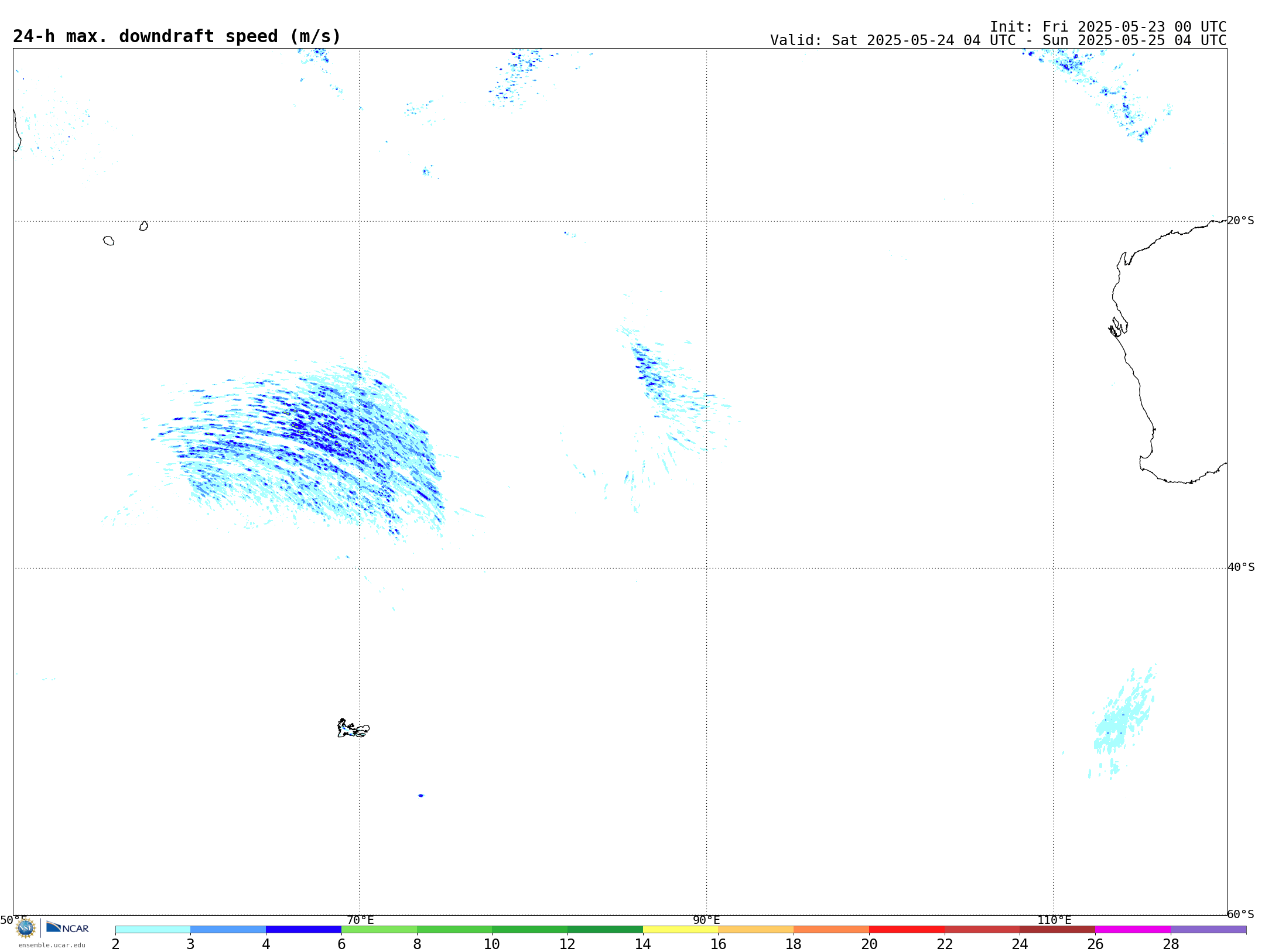Click the 50°E longitude label
1265x952 pixels.
click(13, 920)
